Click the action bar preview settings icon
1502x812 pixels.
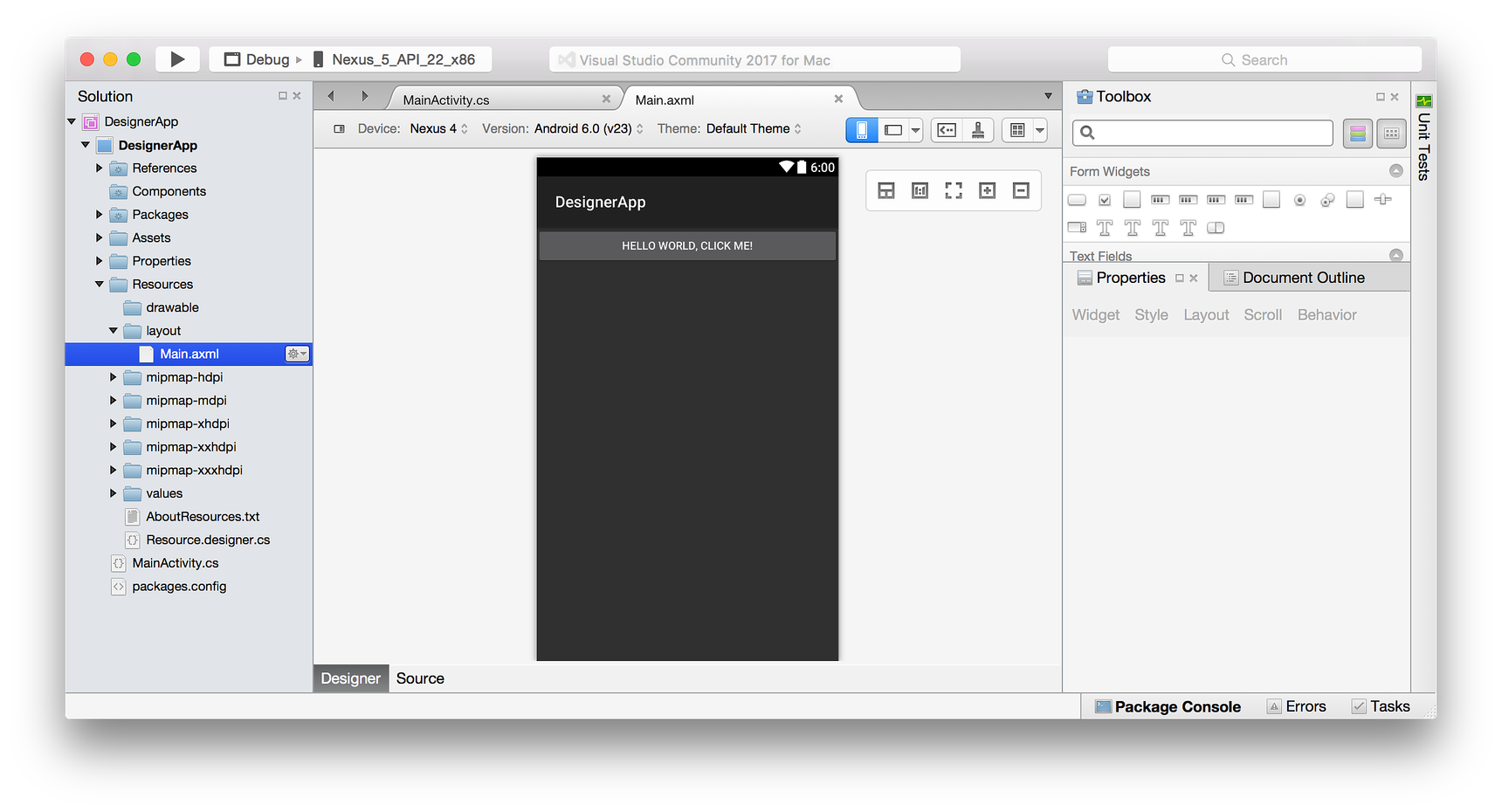click(947, 130)
